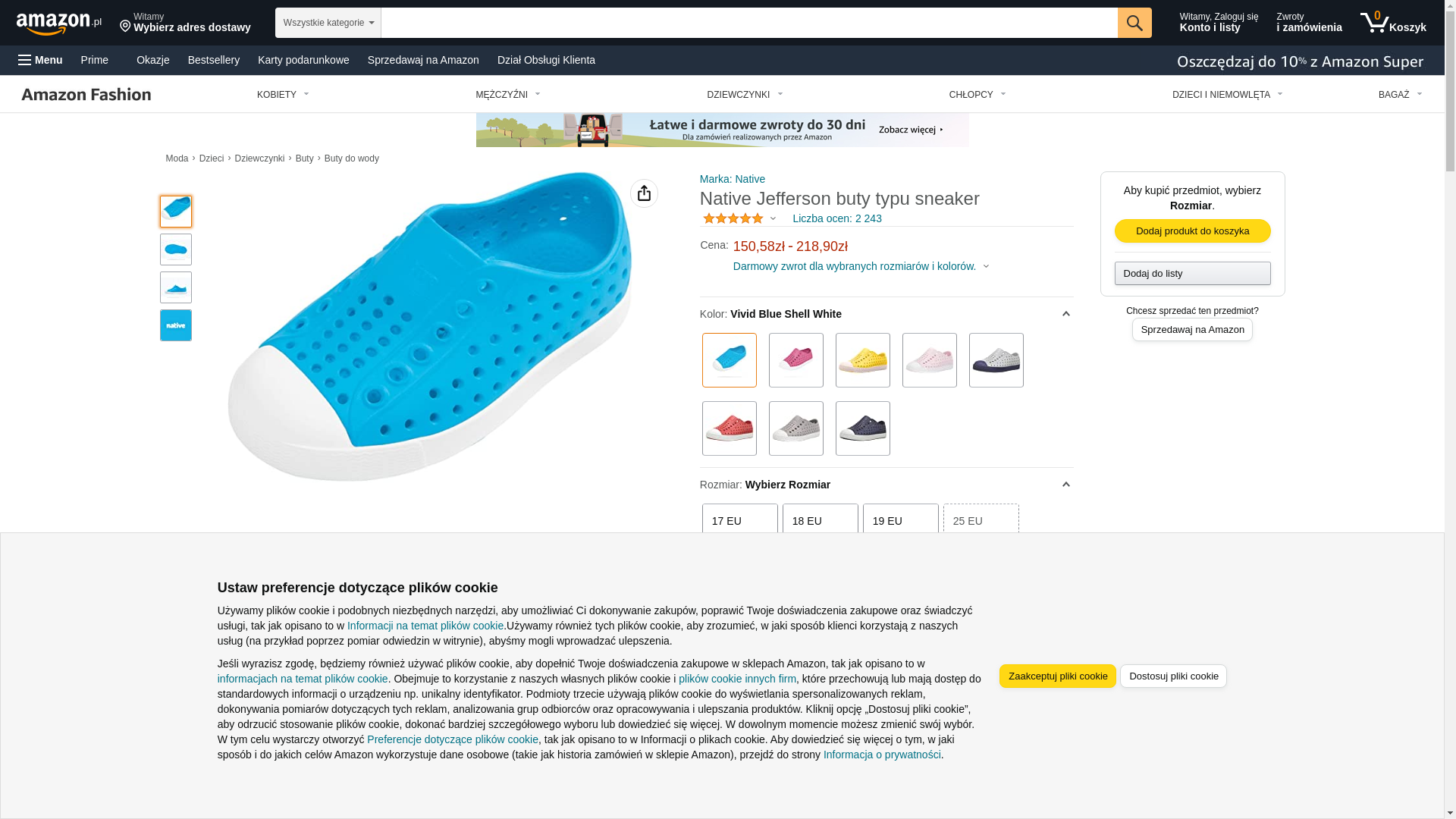Image resolution: width=1456 pixels, height=819 pixels.
Task: Collapse the Kolor section chevron
Action: point(1065,314)
